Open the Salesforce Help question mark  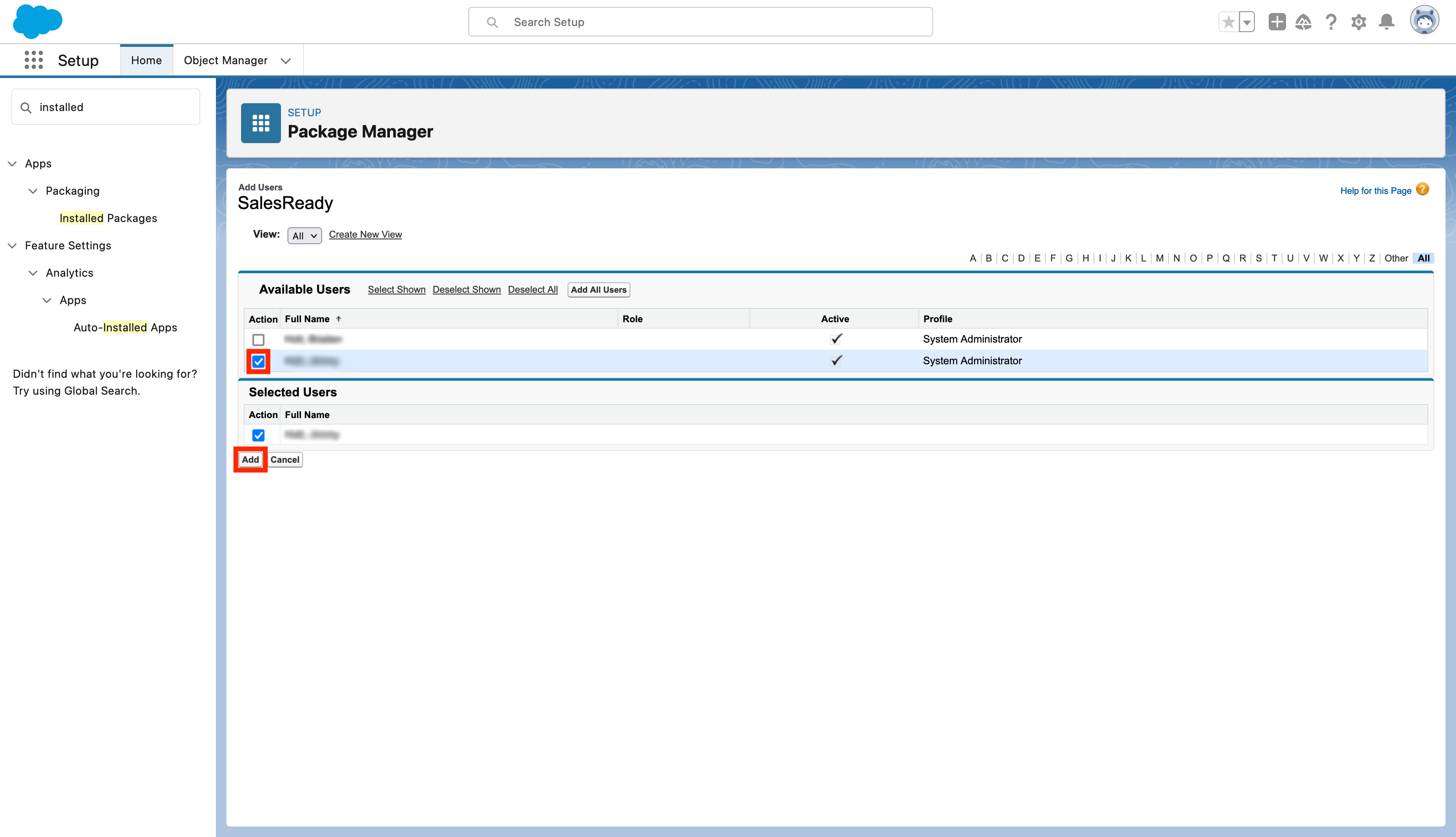coord(1331,23)
